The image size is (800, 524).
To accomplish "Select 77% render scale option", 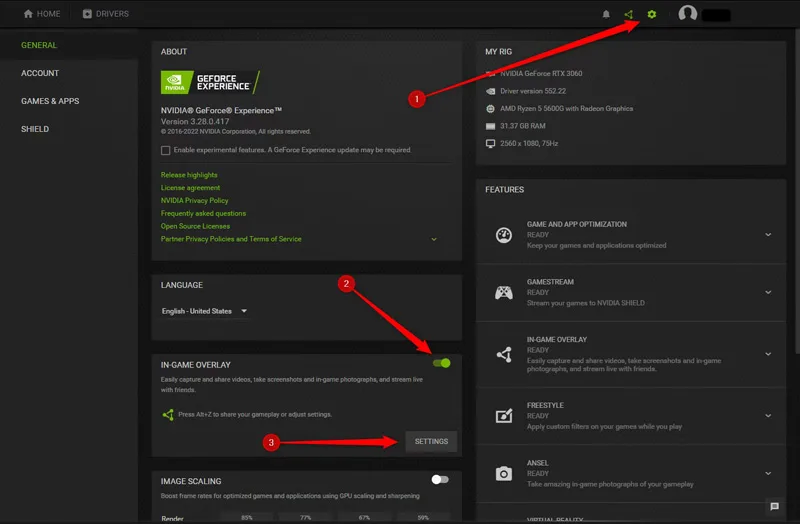I will [306, 517].
